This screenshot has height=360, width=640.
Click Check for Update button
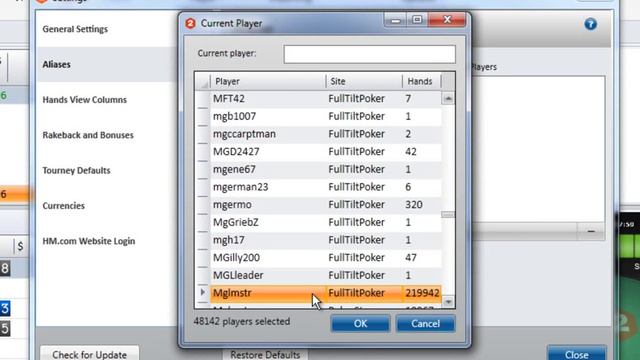click(89, 354)
